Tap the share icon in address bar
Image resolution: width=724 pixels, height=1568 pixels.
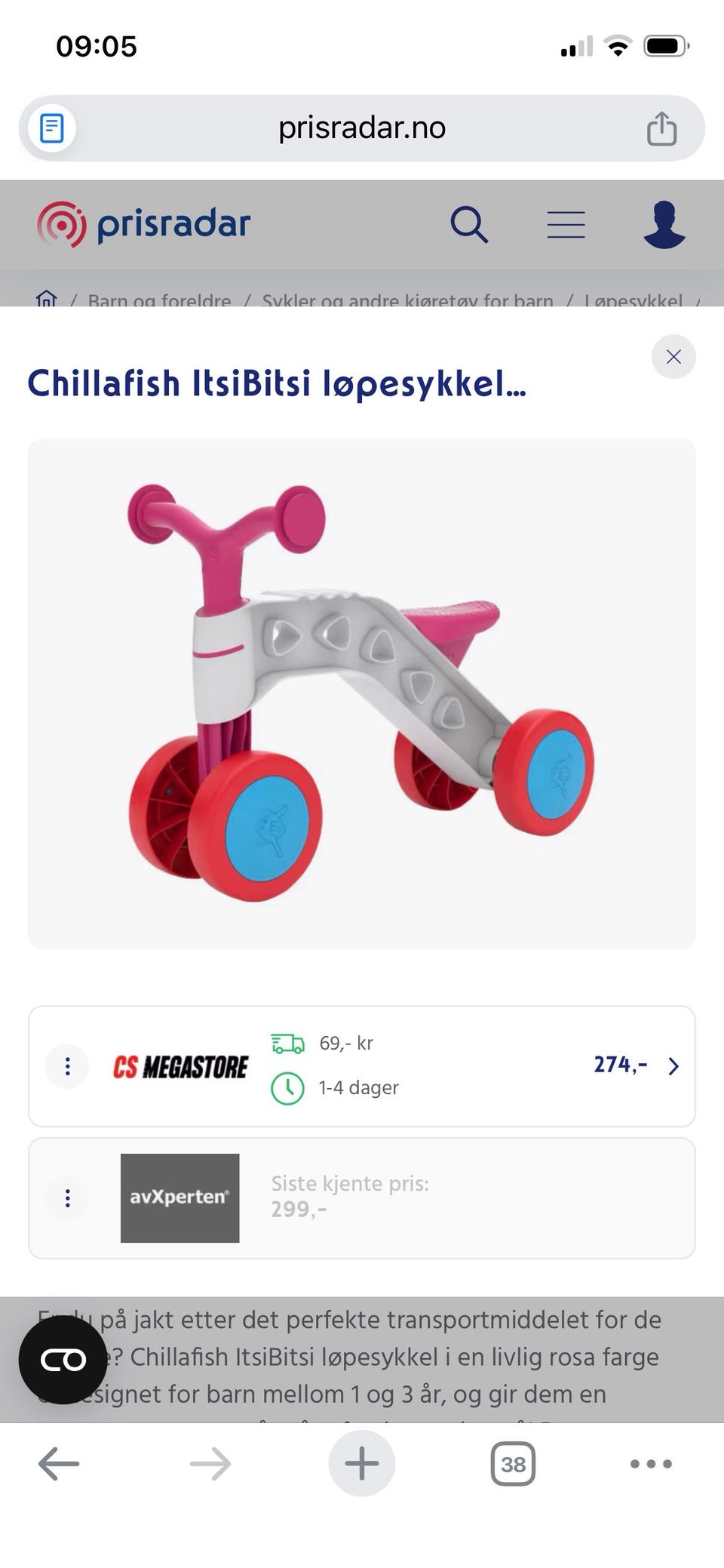tap(661, 128)
